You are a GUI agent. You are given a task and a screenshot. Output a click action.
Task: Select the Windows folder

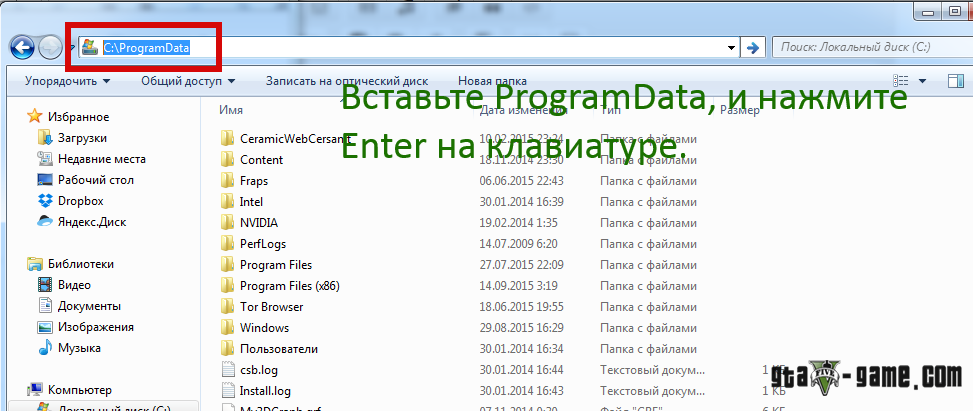pos(264,328)
